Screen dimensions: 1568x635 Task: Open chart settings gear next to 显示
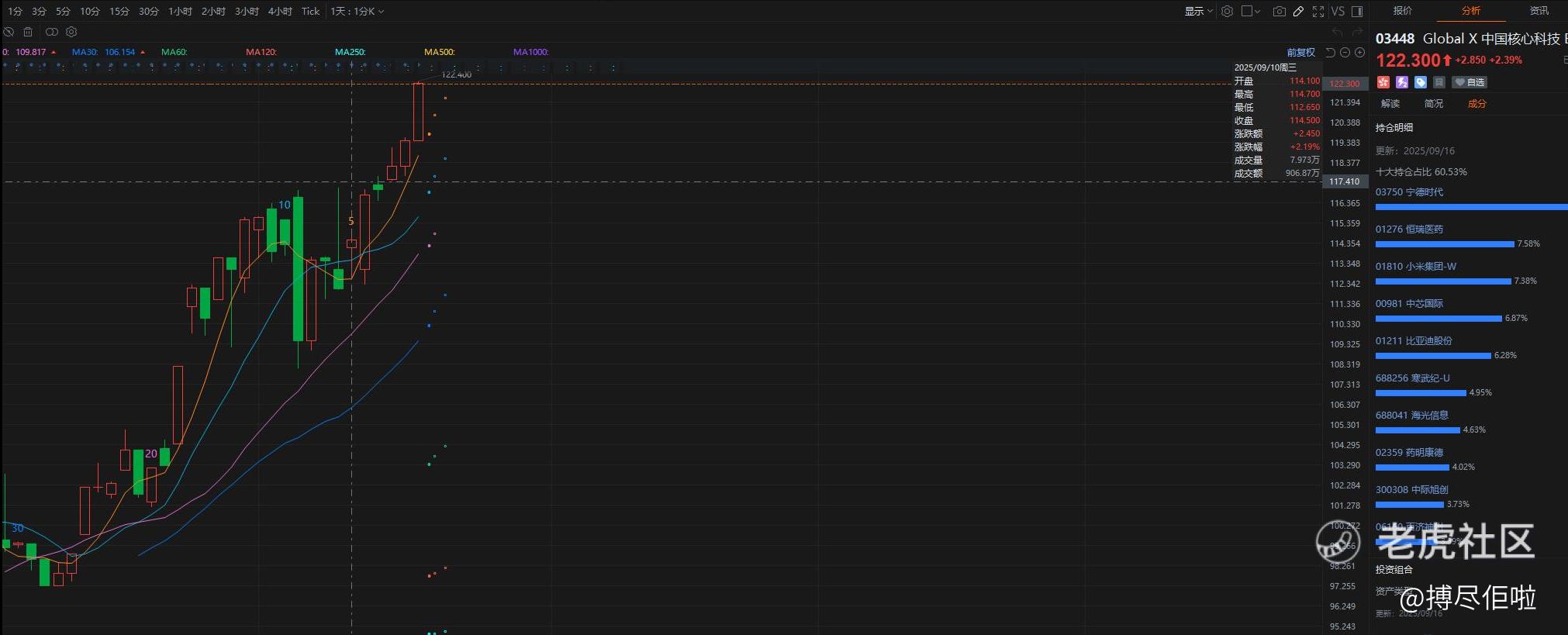1227,11
